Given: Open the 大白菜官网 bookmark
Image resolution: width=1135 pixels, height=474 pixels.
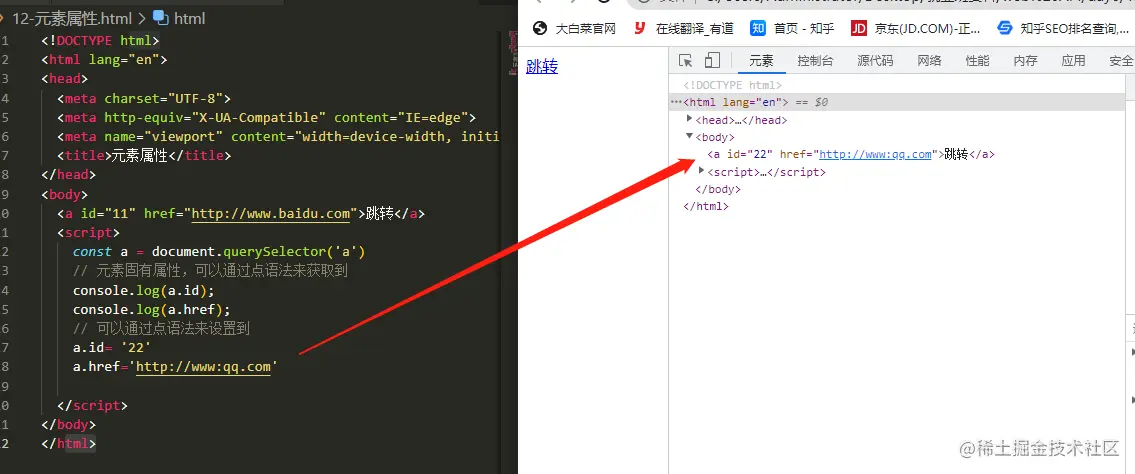Looking at the screenshot, I should (x=574, y=28).
